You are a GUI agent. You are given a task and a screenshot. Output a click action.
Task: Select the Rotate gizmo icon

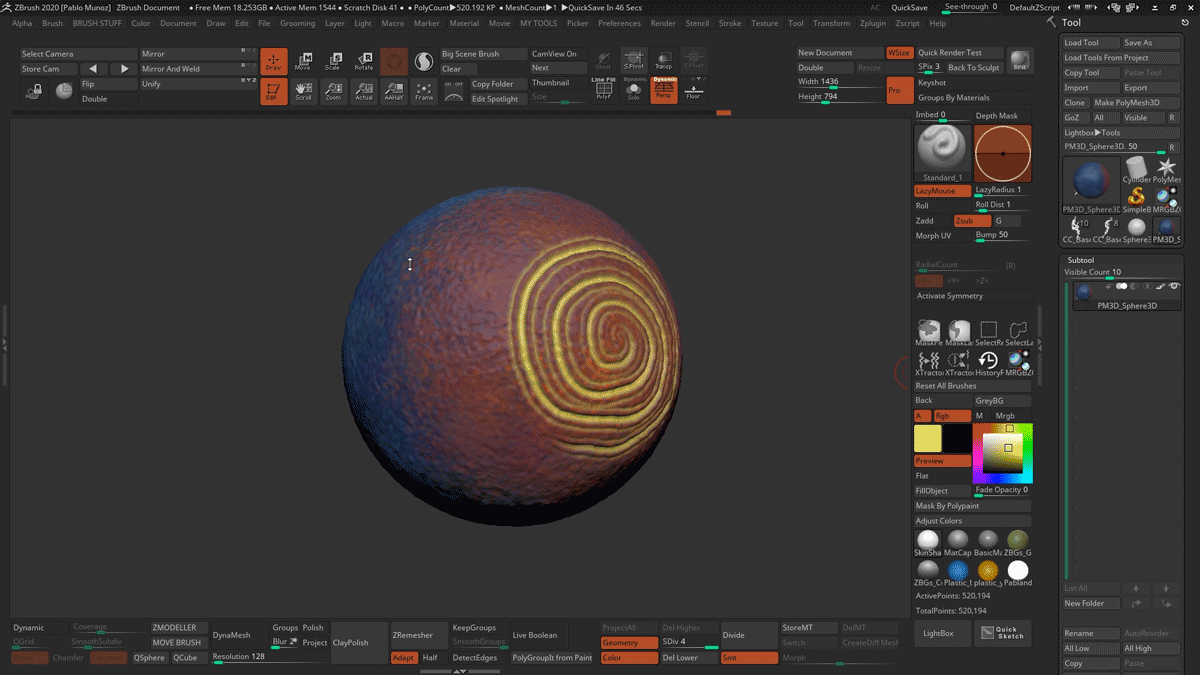(x=363, y=61)
